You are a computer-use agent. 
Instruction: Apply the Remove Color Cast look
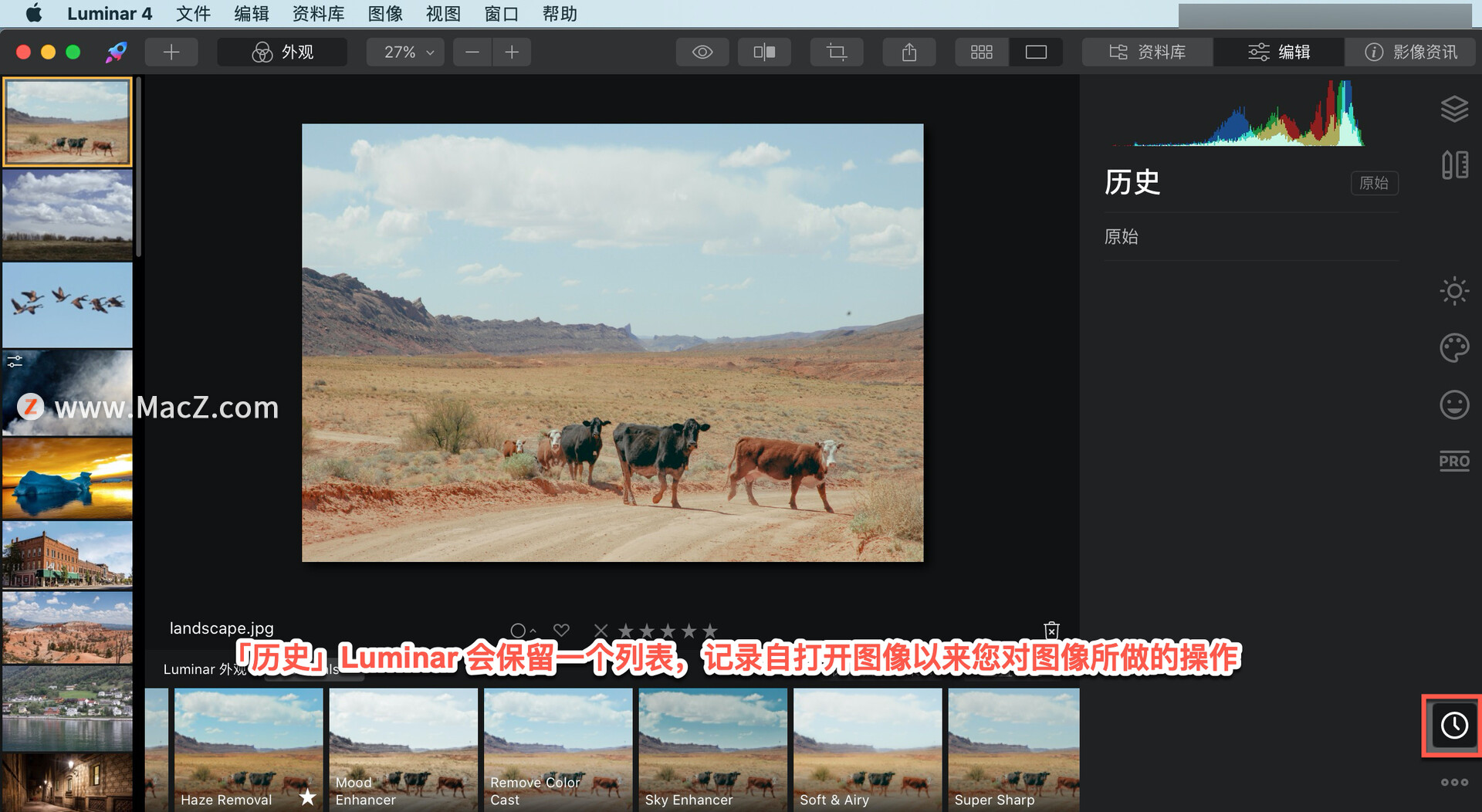pos(558,749)
